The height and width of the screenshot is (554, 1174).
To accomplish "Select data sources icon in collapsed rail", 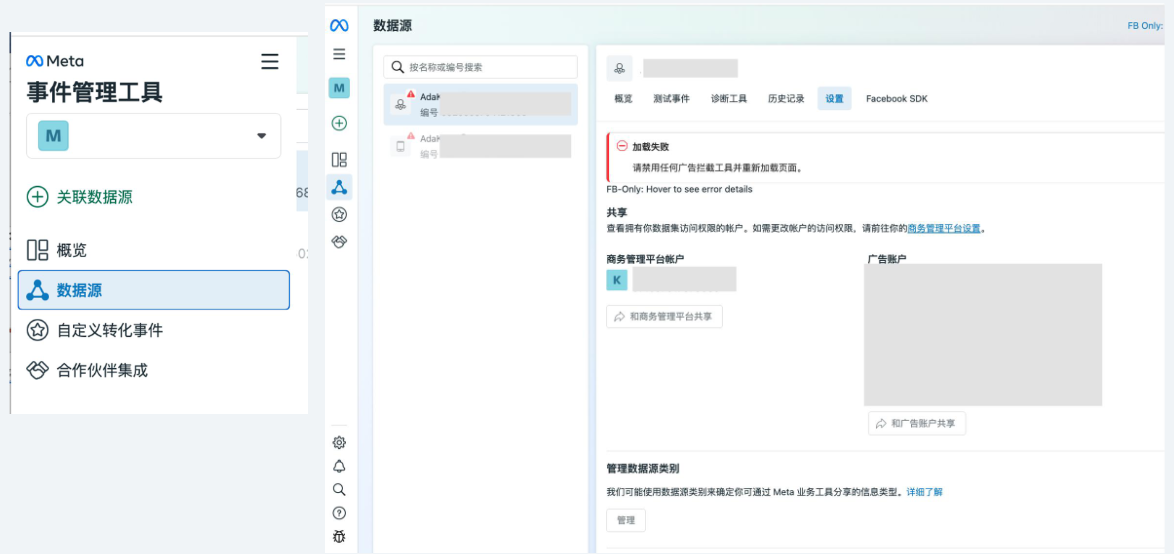I will (x=339, y=187).
